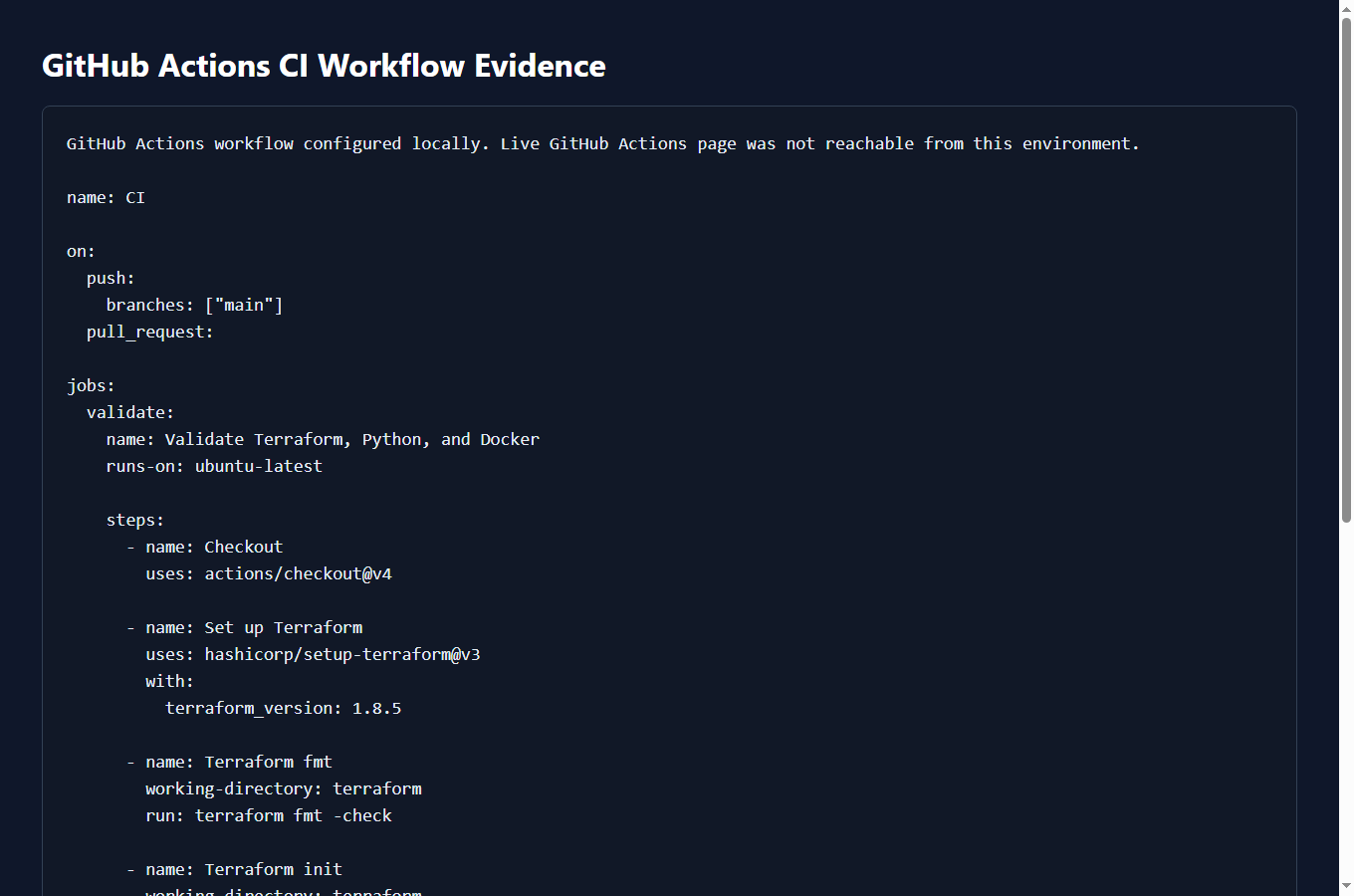Click the 'push:' line
The width and height of the screenshot is (1354, 896).
tap(111, 279)
